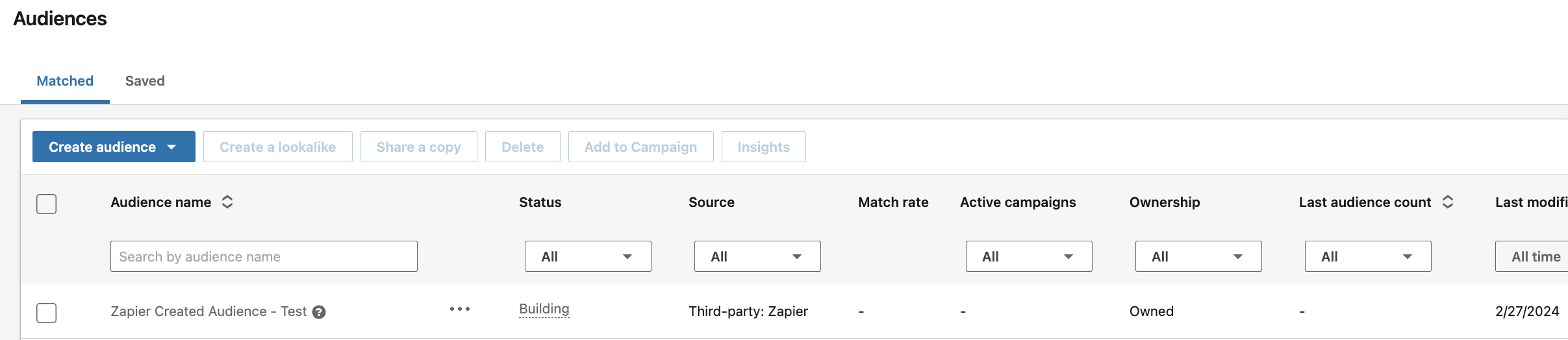
Task: Sort by Last audience count arrows
Action: click(x=1448, y=202)
